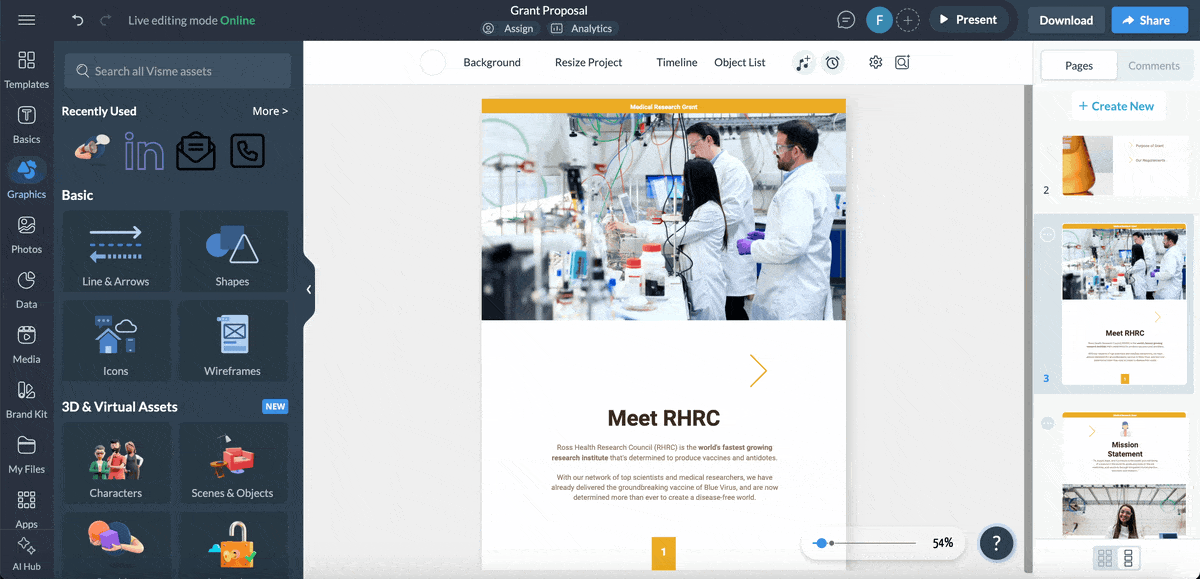Create a new page with Create New

click(x=1117, y=105)
